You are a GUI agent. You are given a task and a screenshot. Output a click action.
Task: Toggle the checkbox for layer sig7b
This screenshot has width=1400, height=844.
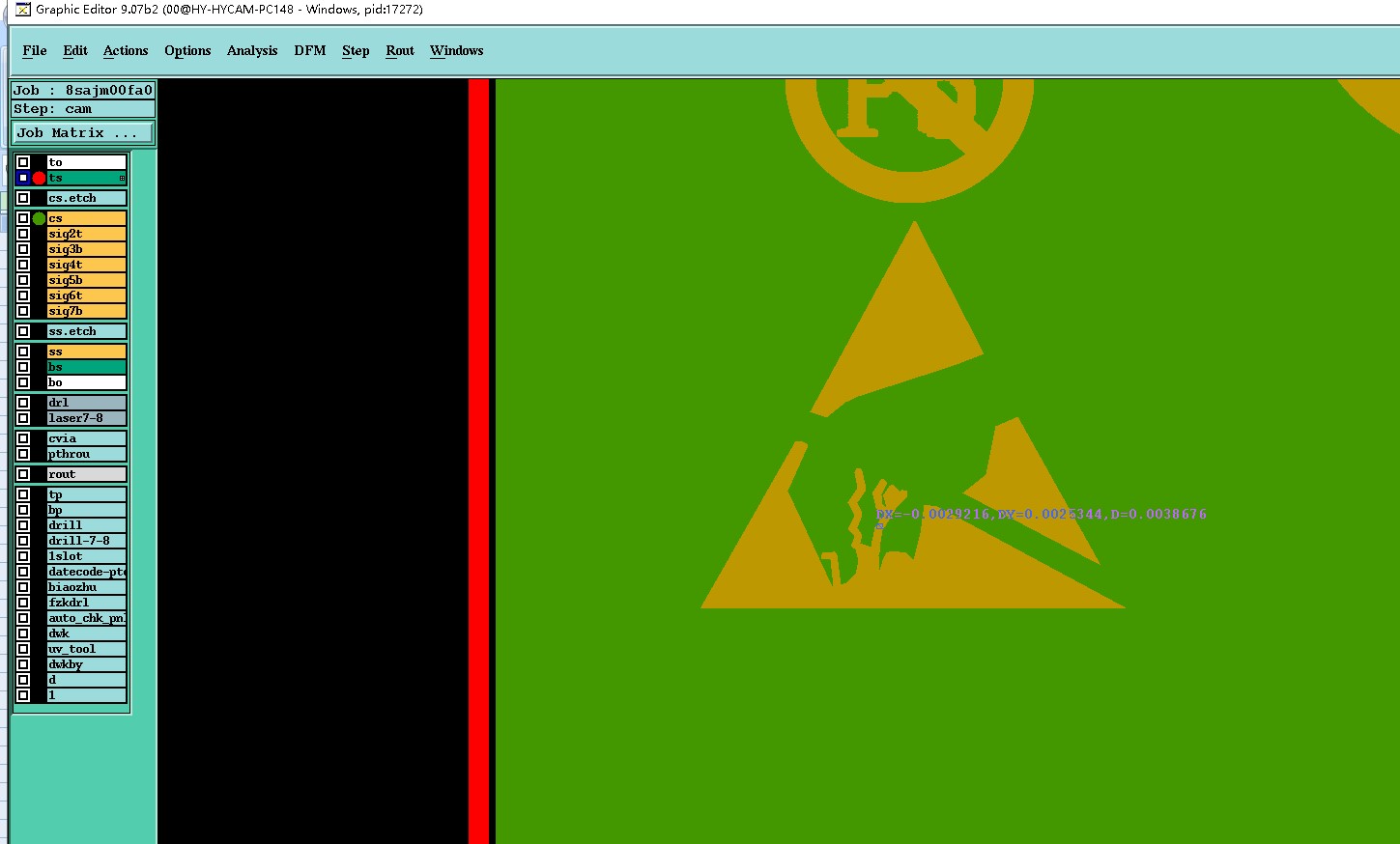[23, 311]
